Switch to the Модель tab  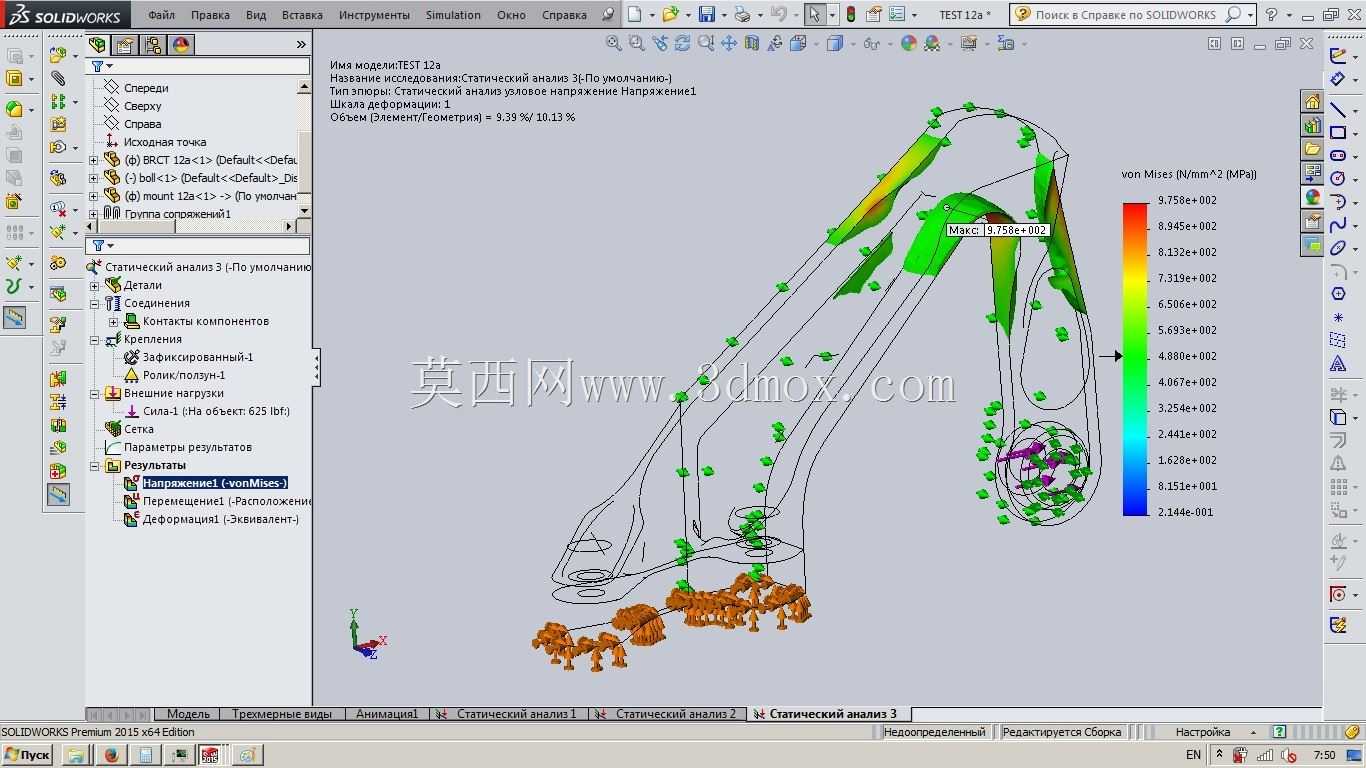tap(188, 714)
